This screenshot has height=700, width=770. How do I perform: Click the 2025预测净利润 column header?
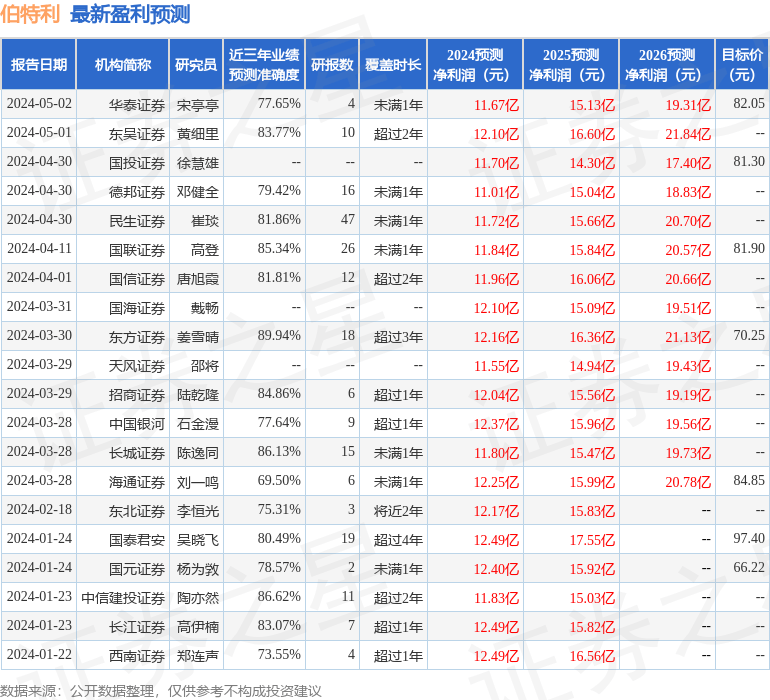[x=571, y=65]
